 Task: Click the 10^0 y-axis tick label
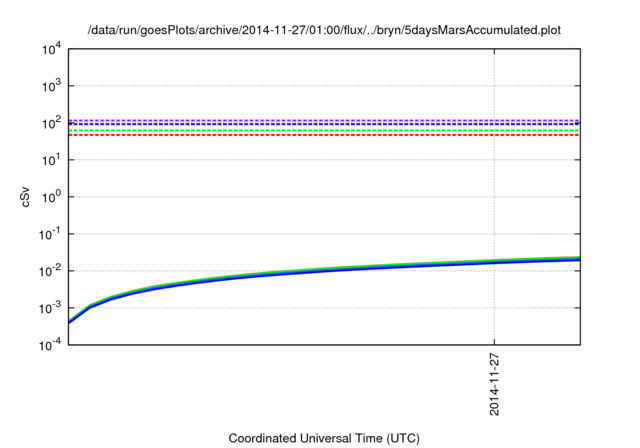point(52,197)
